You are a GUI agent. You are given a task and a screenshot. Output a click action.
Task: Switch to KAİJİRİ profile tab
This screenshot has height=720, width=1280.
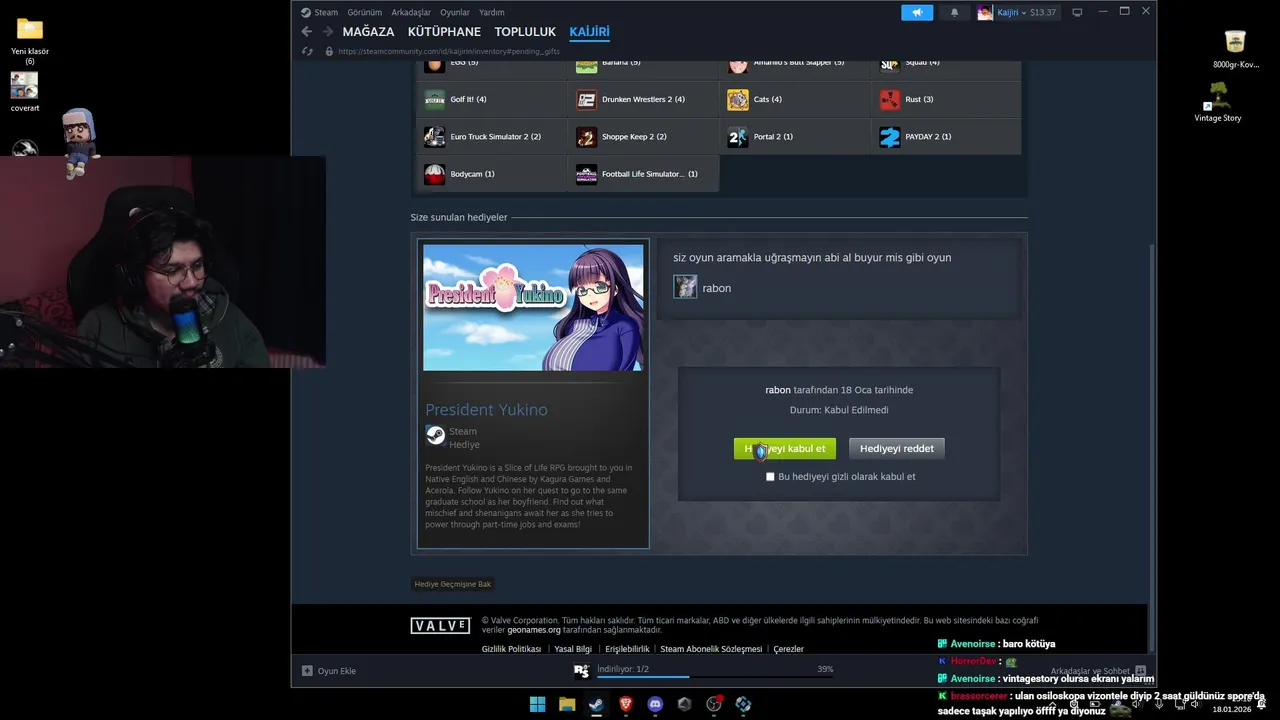point(589,32)
